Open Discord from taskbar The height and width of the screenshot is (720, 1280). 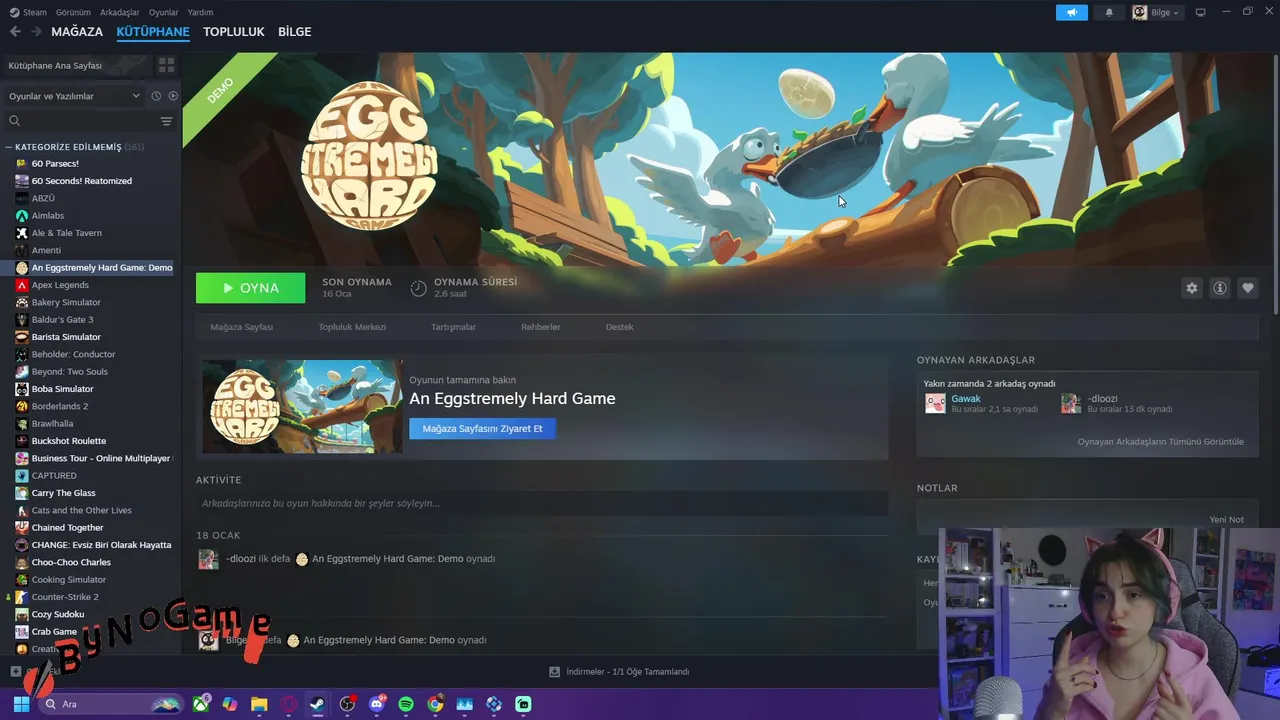pyautogui.click(x=377, y=704)
